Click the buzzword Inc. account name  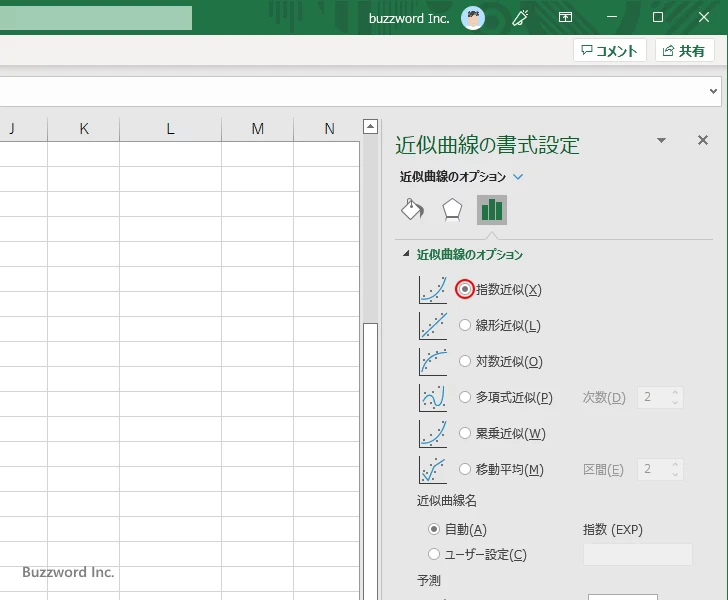point(409,19)
